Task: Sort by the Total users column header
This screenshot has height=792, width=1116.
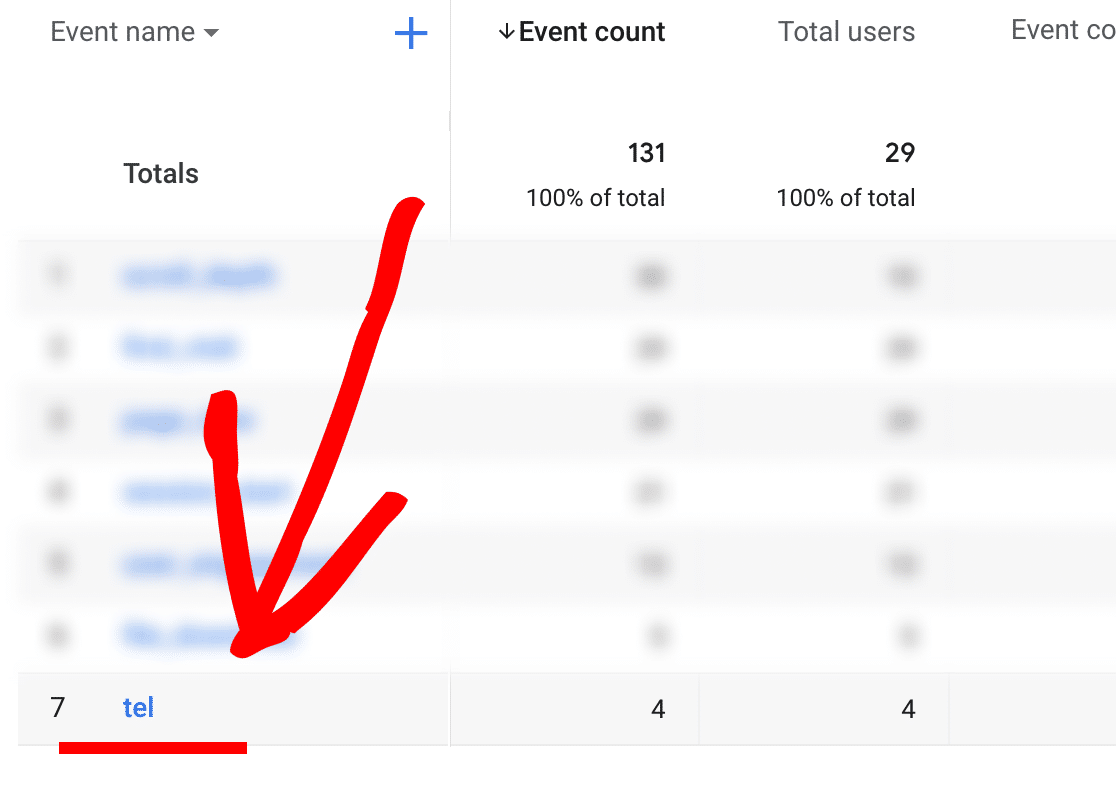Action: [846, 31]
